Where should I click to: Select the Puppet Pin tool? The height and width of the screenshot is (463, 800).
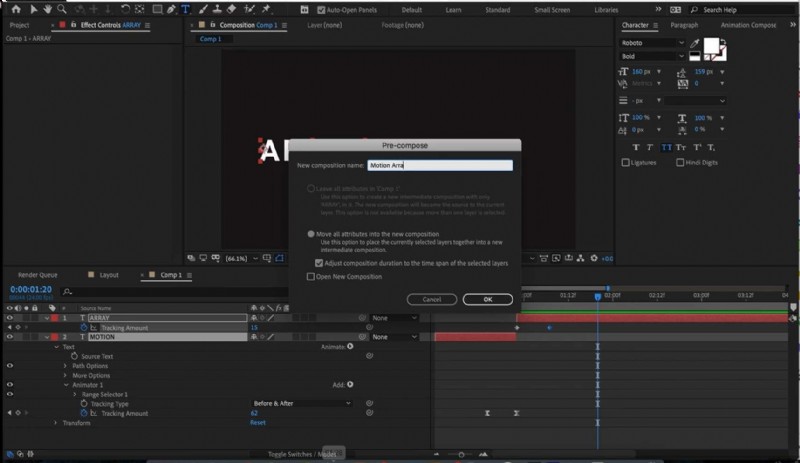266,9
